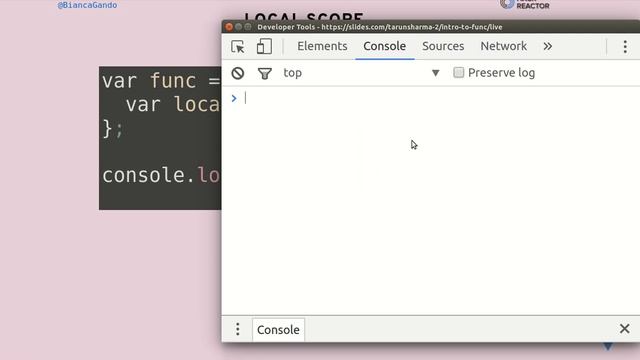Image resolution: width=640 pixels, height=360 pixels.
Task: Click the Hack Reactor logo on slide
Action: coord(525,4)
